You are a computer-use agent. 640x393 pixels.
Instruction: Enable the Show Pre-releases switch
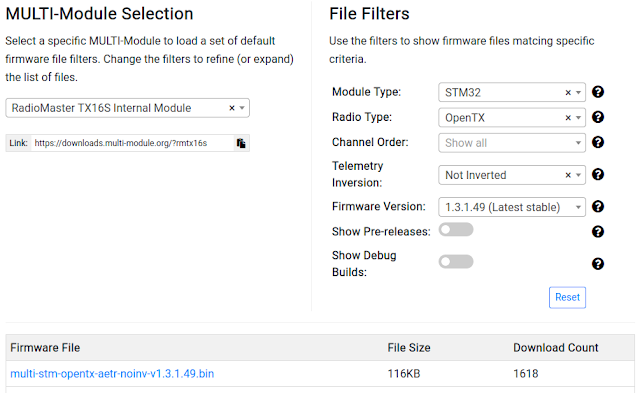click(x=456, y=230)
